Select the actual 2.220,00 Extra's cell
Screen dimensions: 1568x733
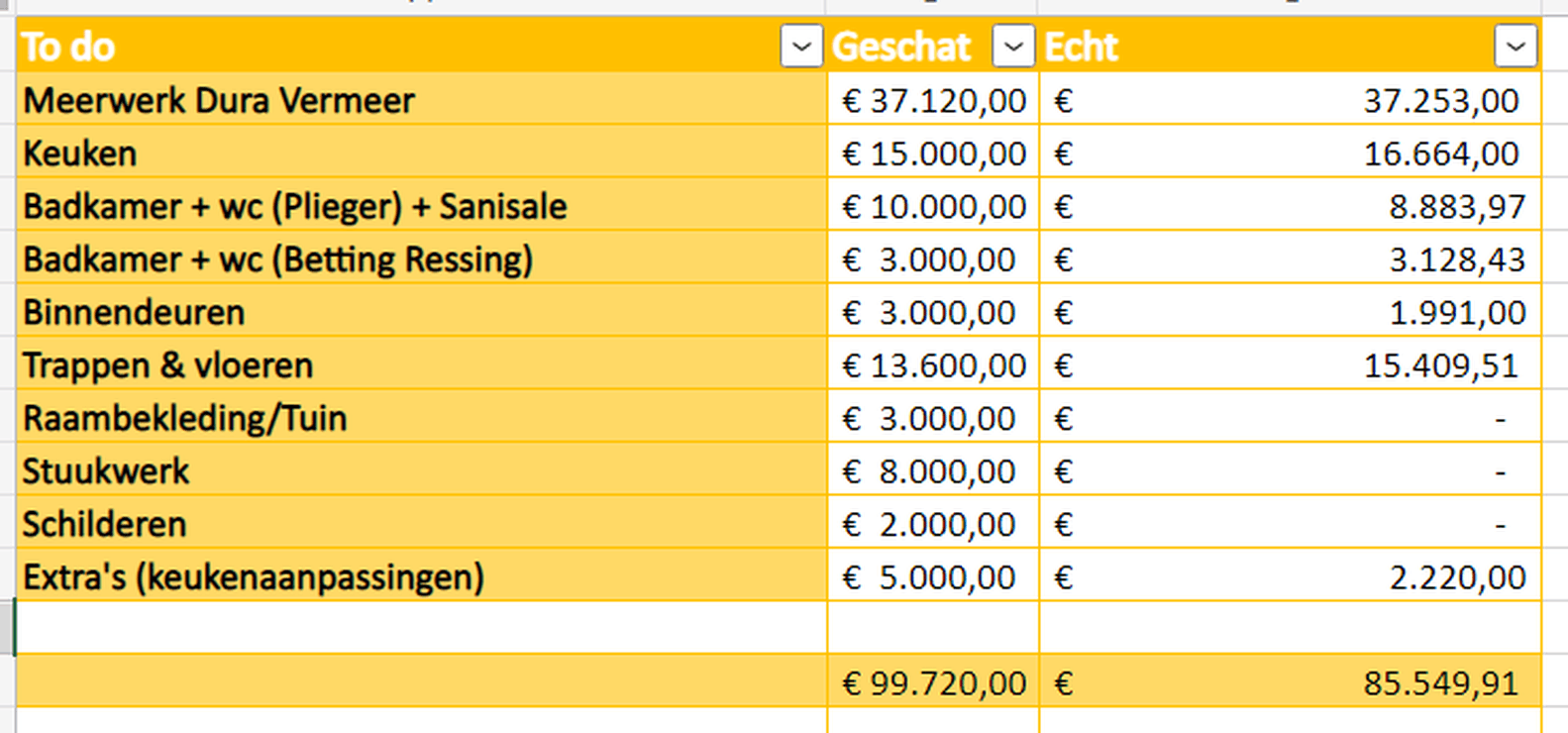click(x=1291, y=577)
